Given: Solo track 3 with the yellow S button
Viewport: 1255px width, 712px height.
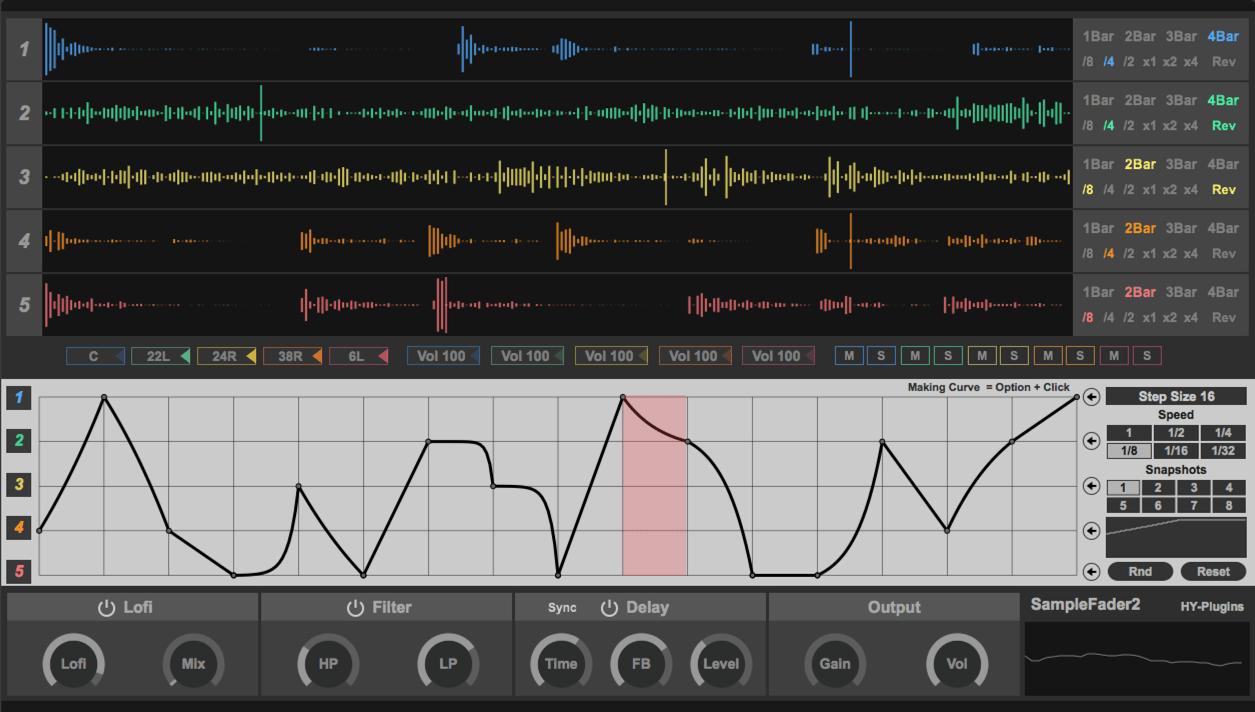Looking at the screenshot, I should (1013, 356).
